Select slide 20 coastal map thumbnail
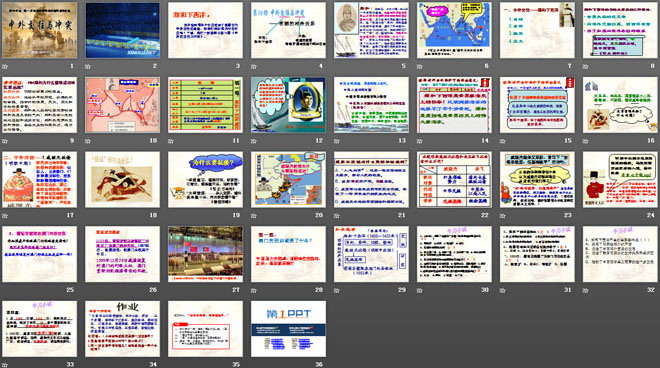660x368 pixels. [x=288, y=179]
